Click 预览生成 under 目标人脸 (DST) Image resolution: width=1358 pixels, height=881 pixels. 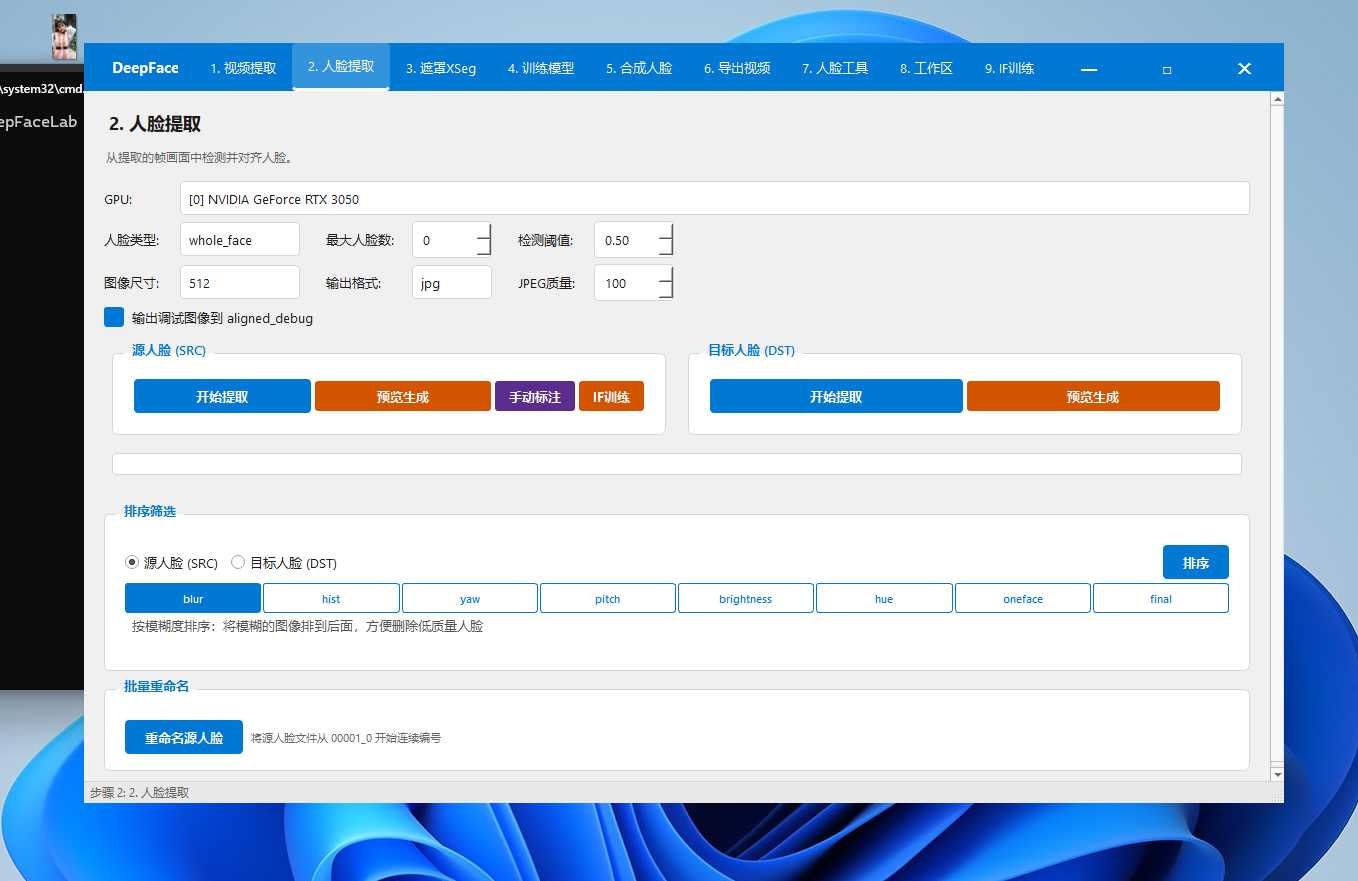(x=1093, y=396)
